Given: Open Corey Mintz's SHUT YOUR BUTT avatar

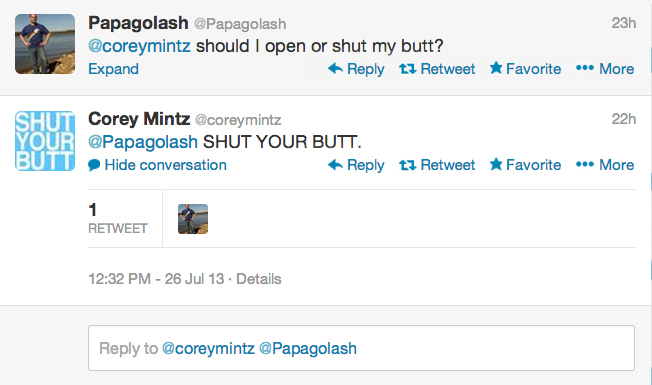Looking at the screenshot, I should coord(45,141).
